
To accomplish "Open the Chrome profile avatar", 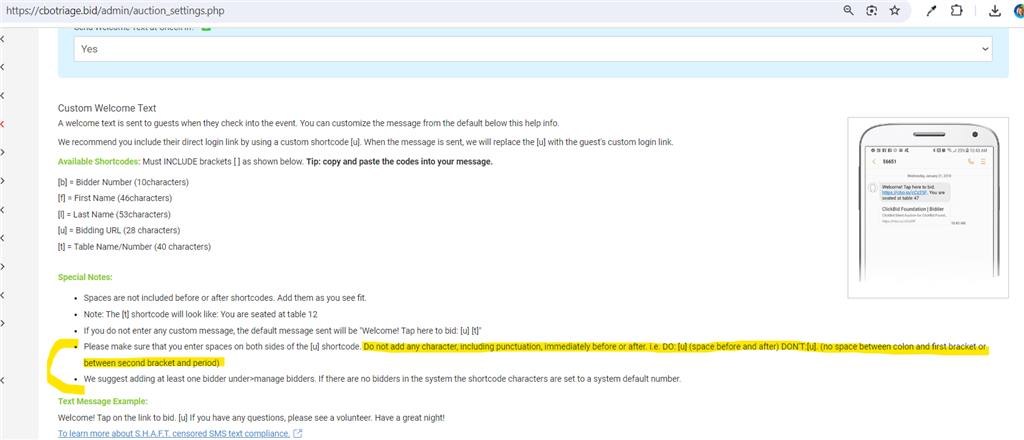I will 1019,10.
